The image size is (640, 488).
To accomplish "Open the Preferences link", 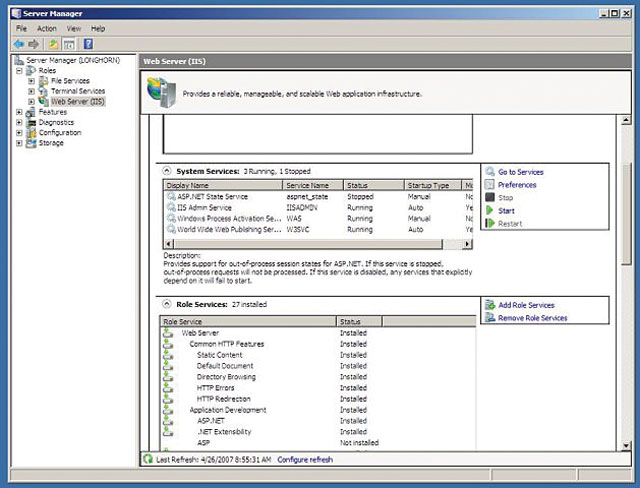I will (517, 185).
